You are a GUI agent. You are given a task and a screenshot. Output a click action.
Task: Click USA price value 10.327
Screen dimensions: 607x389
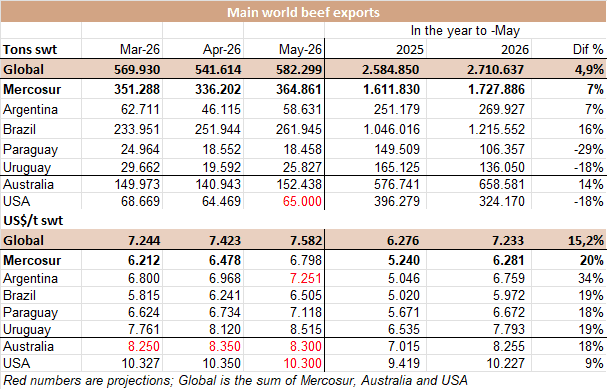click(x=141, y=363)
